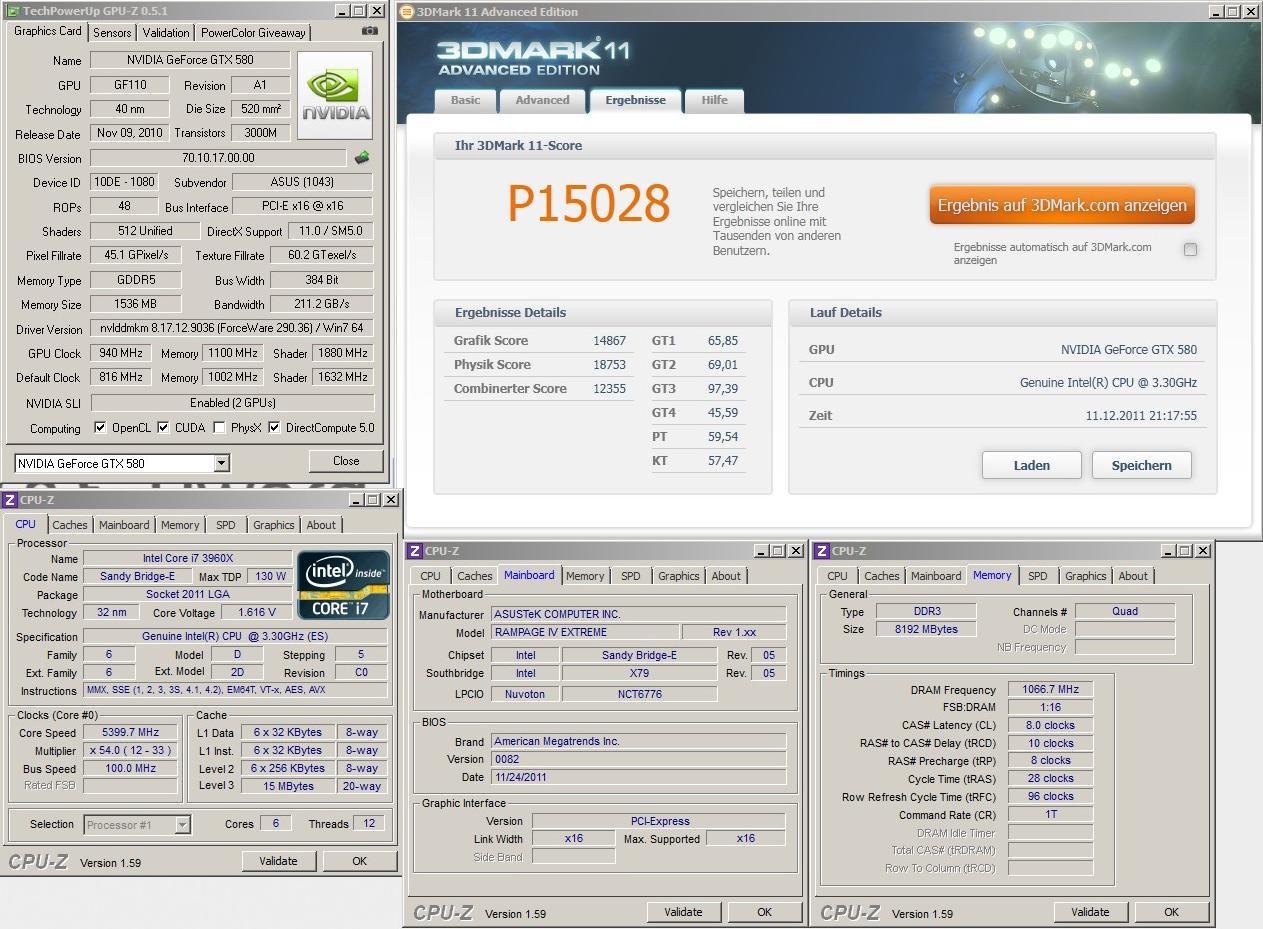Click OK in CPU-Z CPU window

click(359, 861)
